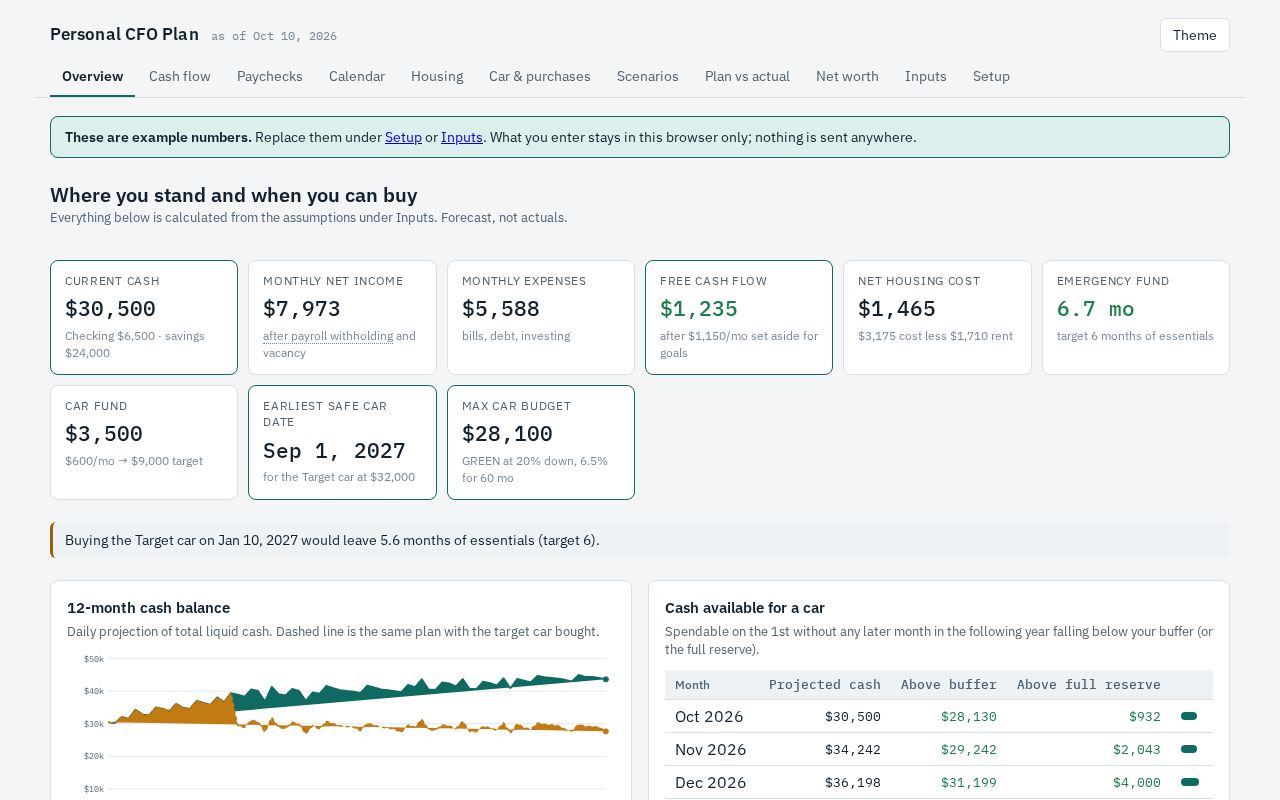1280x800 pixels.
Task: Open the Car & purchases tab
Action: pyautogui.click(x=540, y=76)
